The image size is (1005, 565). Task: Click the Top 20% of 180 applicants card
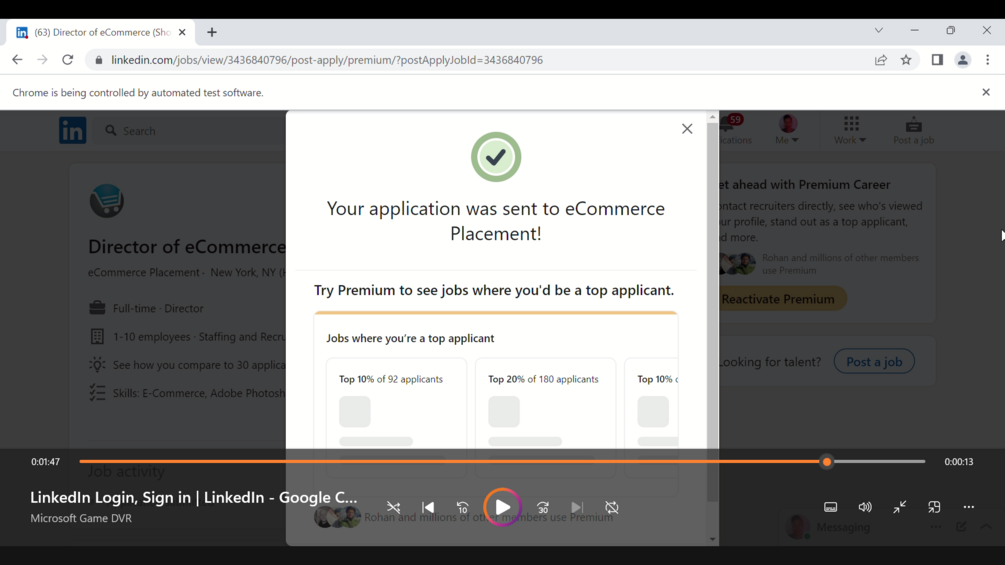[x=545, y=416]
